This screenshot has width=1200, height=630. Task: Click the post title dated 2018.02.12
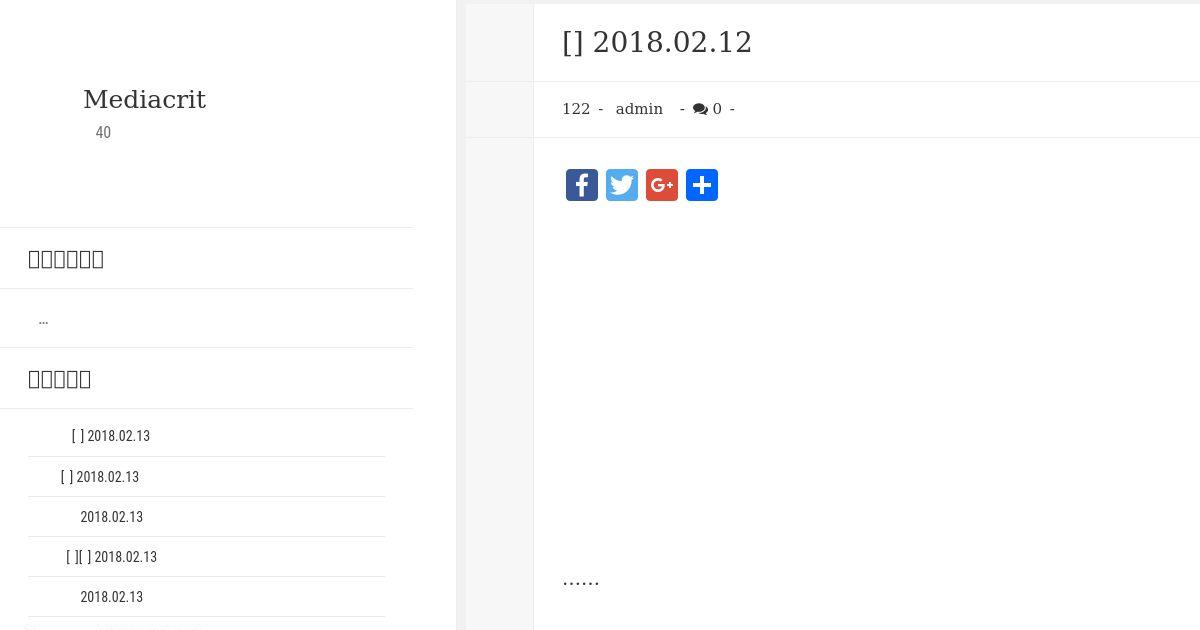pos(657,42)
